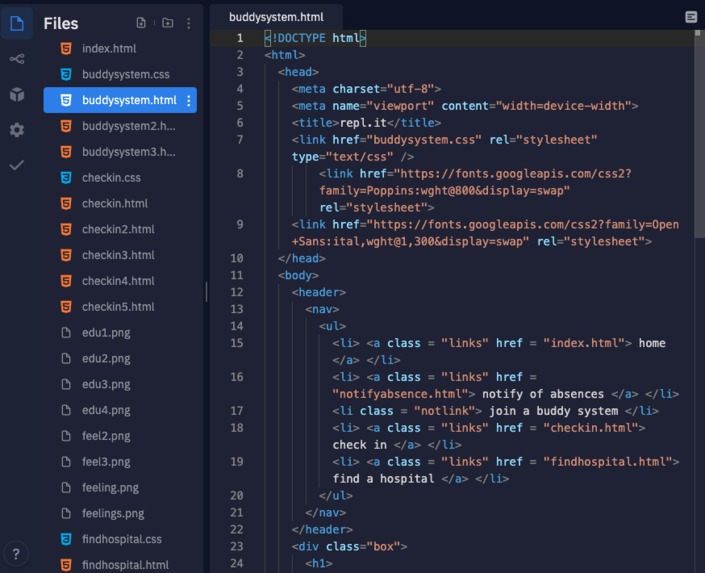Open findhospital.css from the file list
This screenshot has height=573, width=705.
(x=120, y=539)
